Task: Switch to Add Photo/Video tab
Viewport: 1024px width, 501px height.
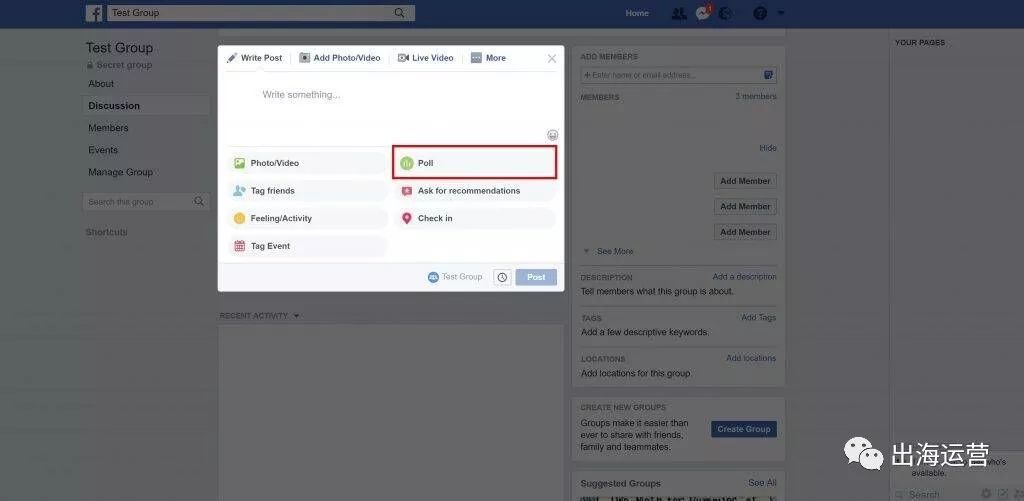Action: click(340, 58)
